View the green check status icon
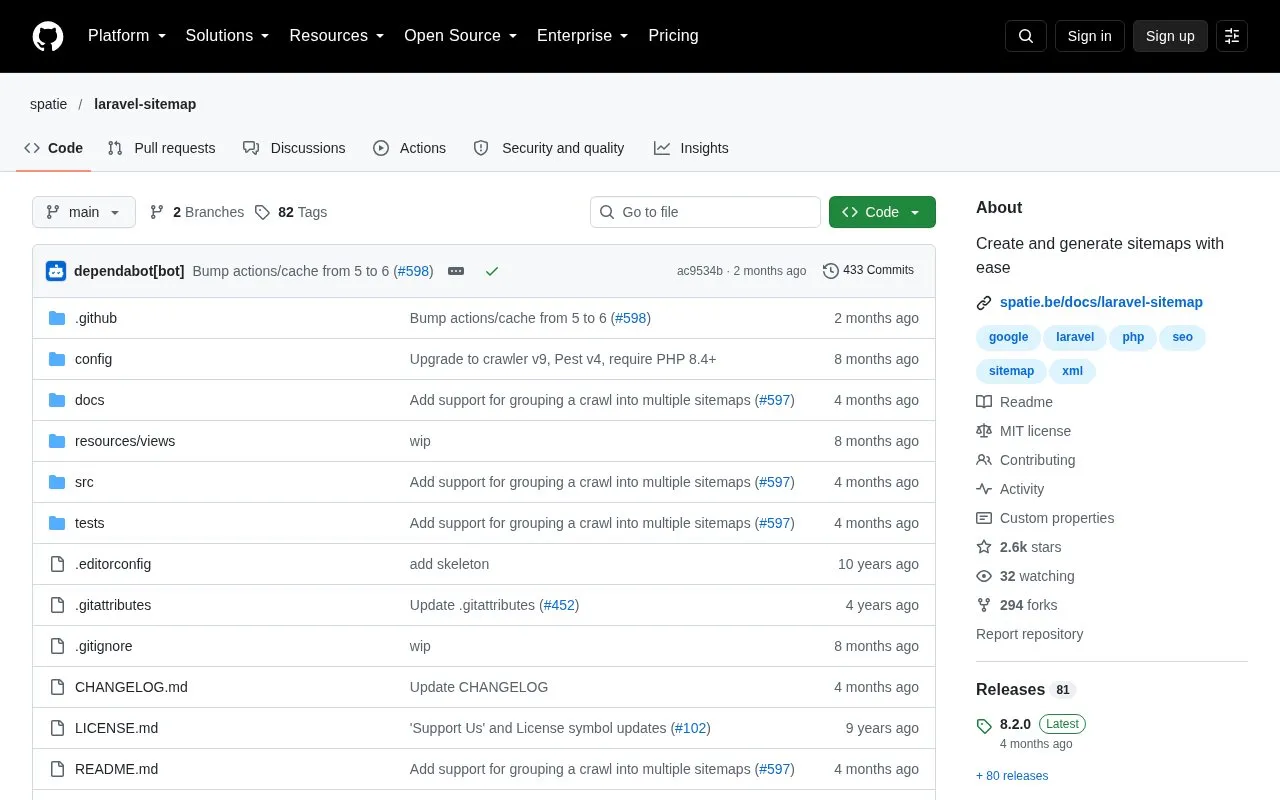This screenshot has height=800, width=1280. pos(492,271)
